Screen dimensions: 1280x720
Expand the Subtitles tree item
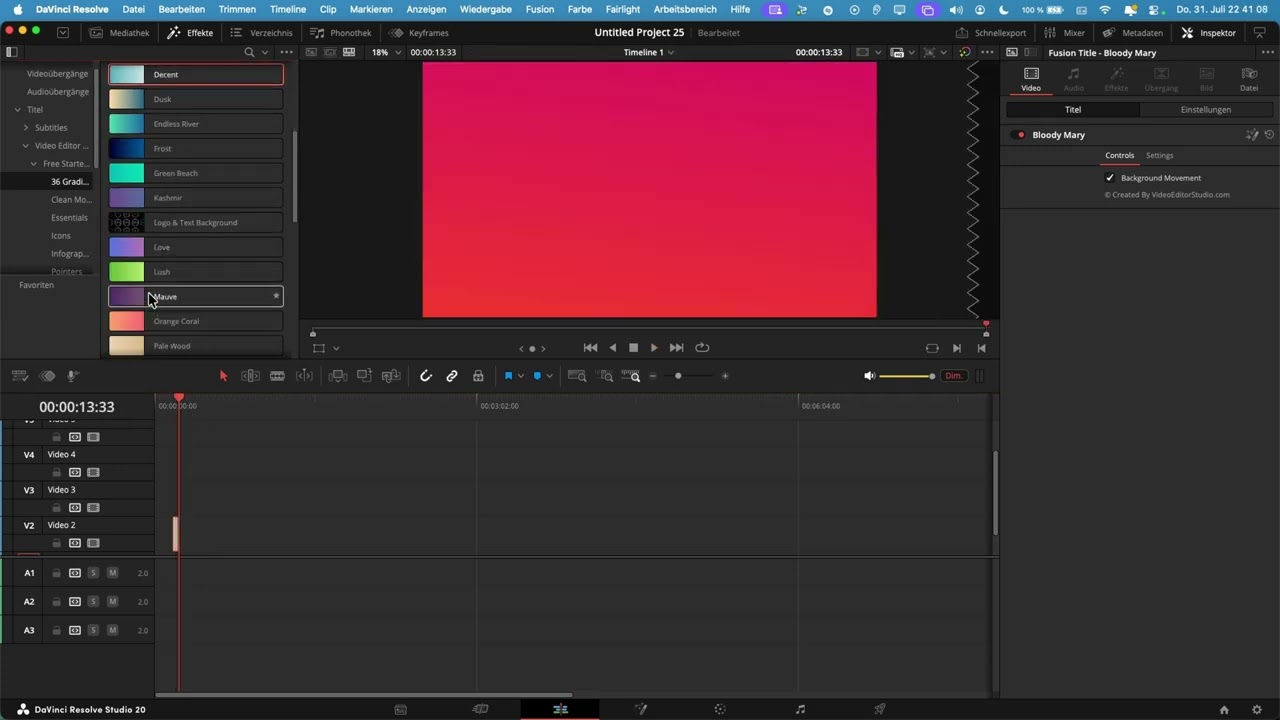(26, 128)
